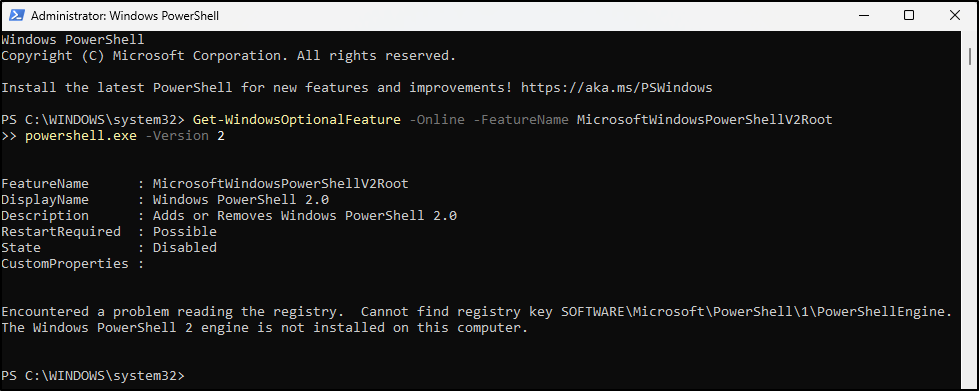
Task: Click the vertical scrollbar thumb
Action: [972, 57]
